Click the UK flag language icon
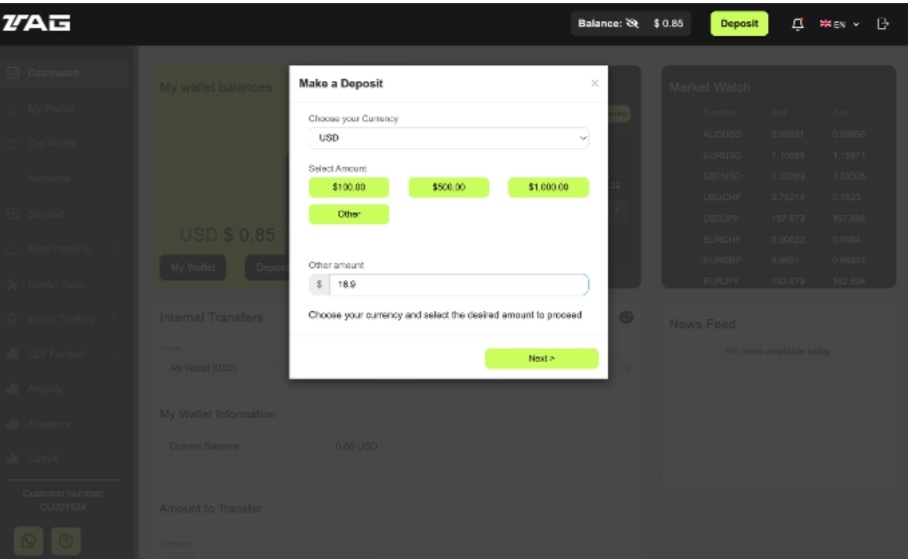This screenshot has width=908, height=559. point(825,24)
